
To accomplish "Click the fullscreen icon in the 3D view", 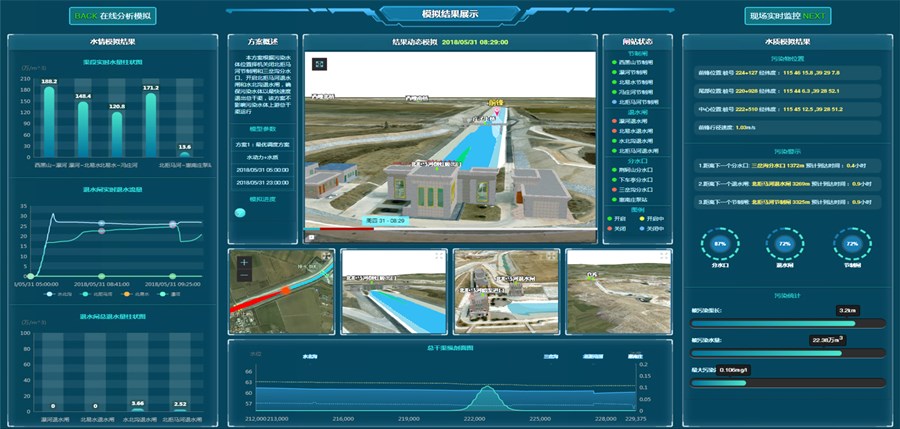I will coord(319,64).
